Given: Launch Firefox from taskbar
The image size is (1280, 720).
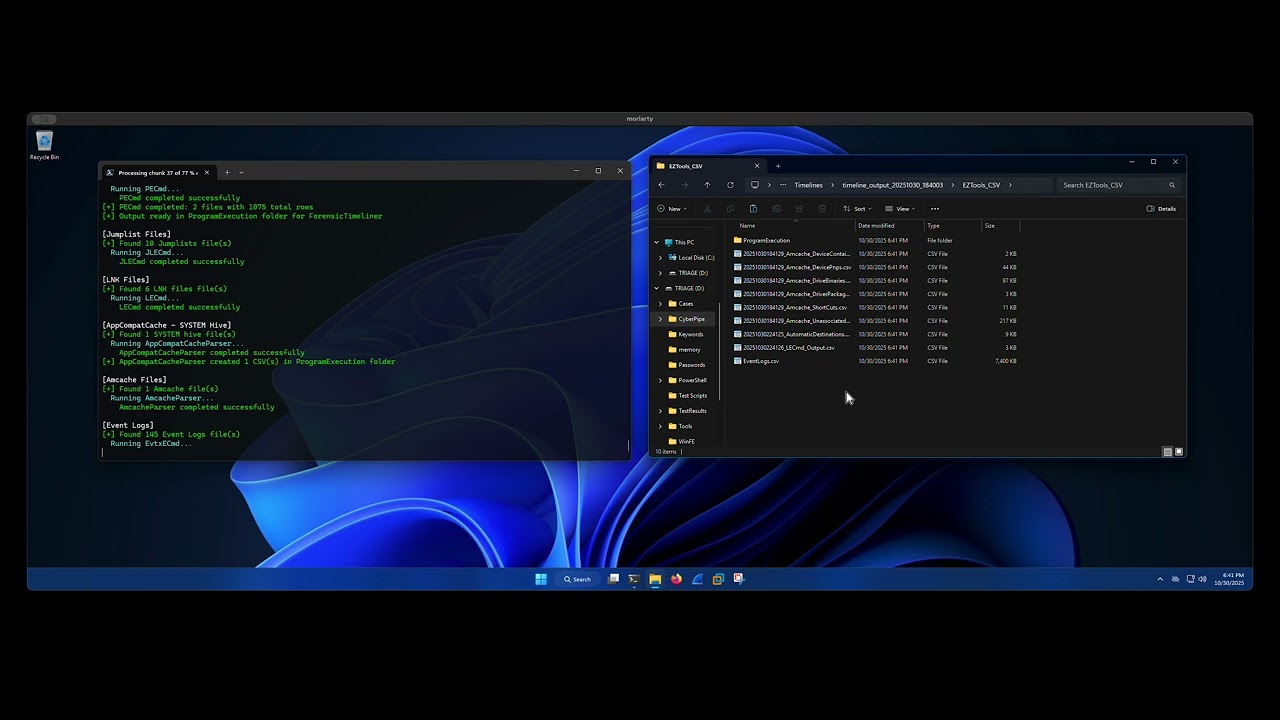Looking at the screenshot, I should 676,579.
